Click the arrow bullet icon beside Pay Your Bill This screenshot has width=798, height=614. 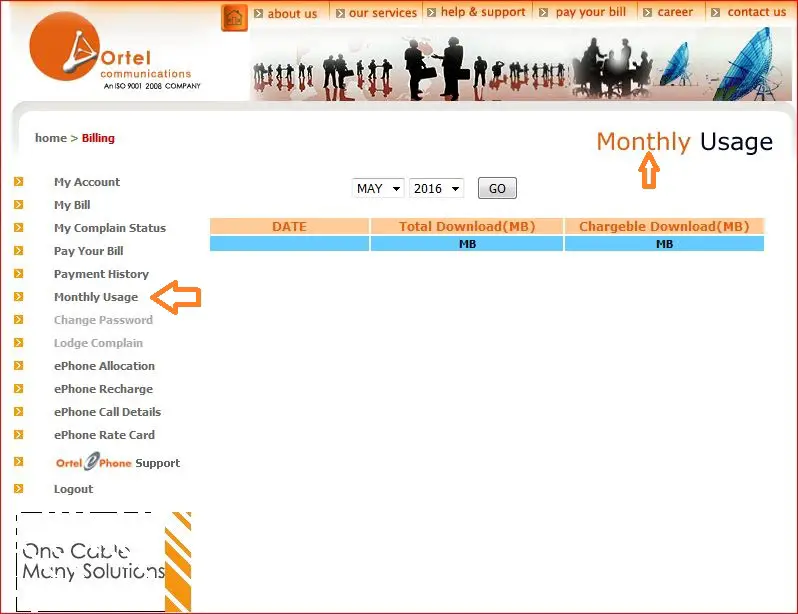tap(18, 251)
